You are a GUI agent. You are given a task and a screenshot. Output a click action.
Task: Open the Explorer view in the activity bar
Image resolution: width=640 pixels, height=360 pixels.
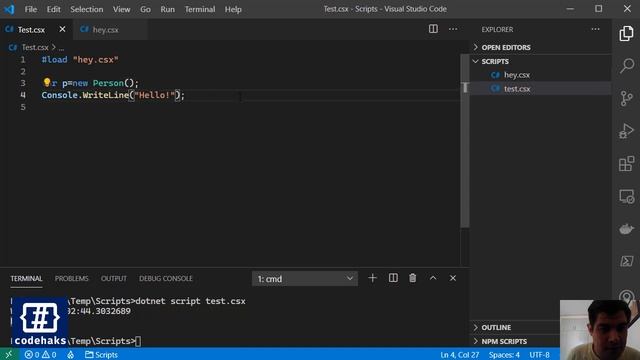pyautogui.click(x=626, y=33)
